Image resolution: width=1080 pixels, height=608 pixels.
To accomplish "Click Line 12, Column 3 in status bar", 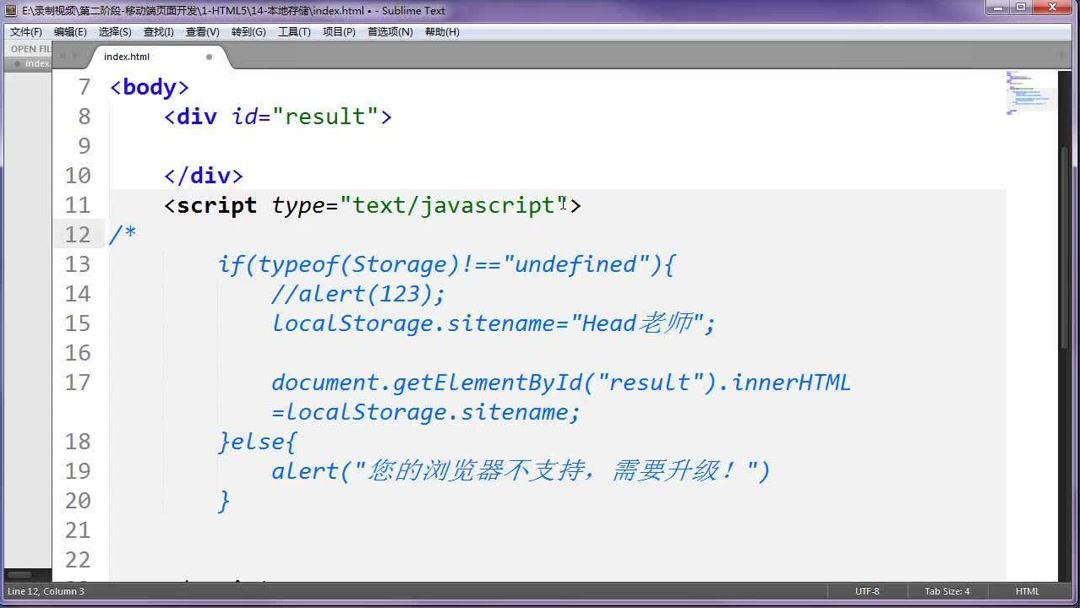I will point(45,591).
